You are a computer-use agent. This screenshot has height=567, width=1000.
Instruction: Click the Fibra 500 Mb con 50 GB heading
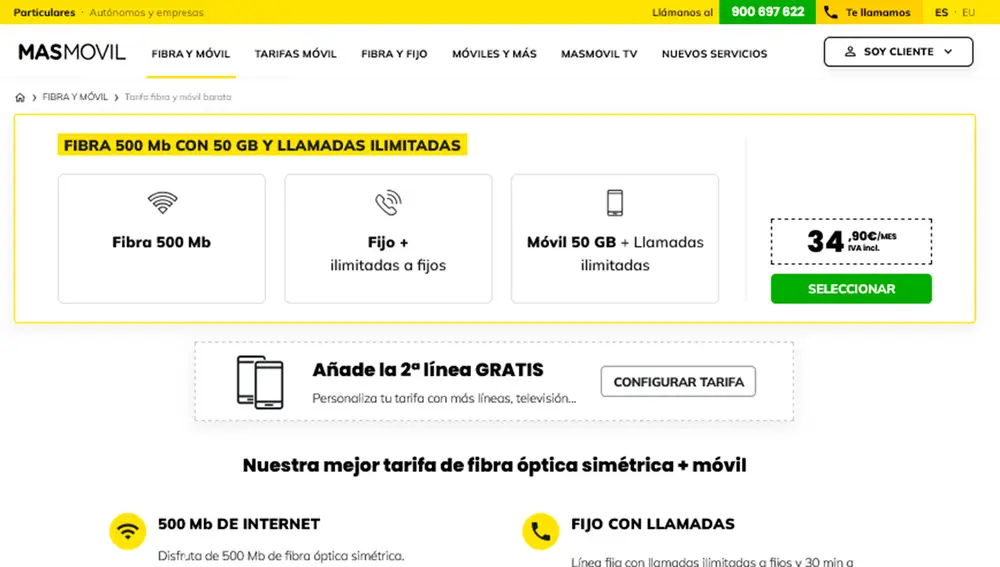click(262, 145)
